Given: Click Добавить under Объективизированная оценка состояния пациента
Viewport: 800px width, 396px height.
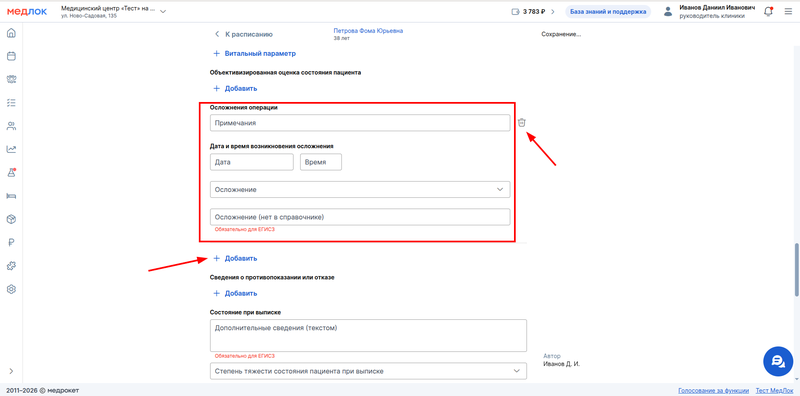Looking at the screenshot, I should point(235,88).
